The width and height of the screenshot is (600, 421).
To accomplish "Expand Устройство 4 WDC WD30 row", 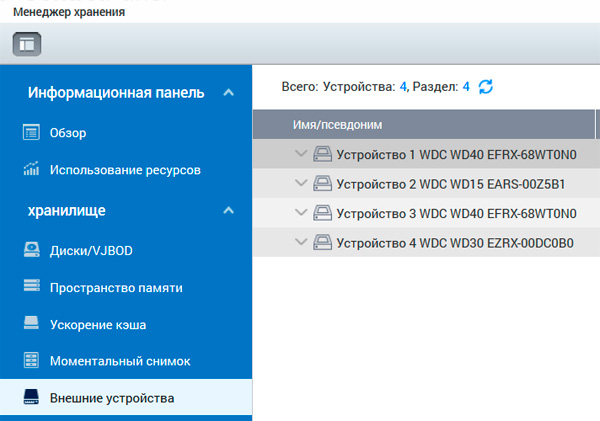I will pyautogui.click(x=301, y=242).
